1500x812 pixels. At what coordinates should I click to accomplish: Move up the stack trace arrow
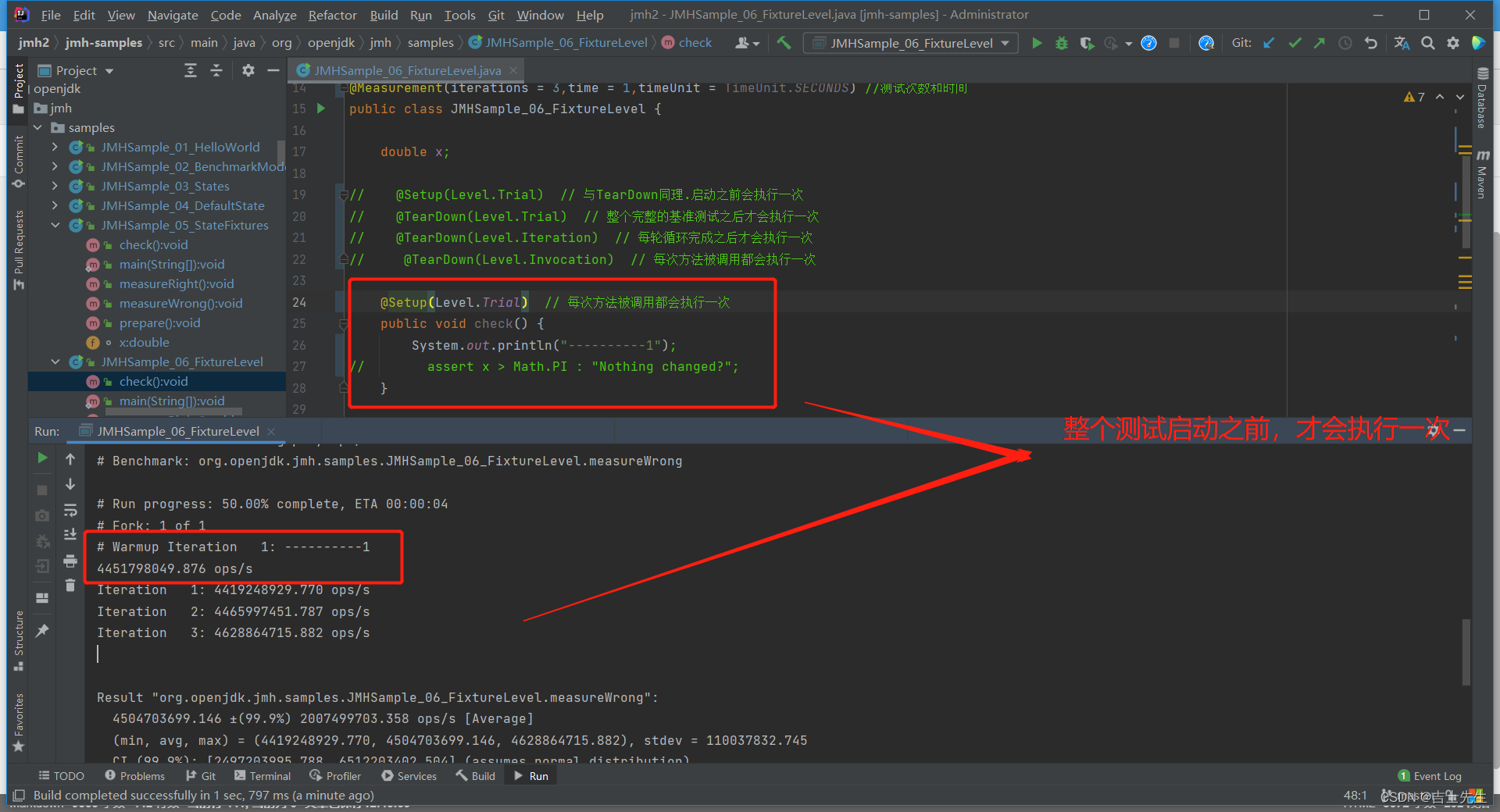(70, 459)
